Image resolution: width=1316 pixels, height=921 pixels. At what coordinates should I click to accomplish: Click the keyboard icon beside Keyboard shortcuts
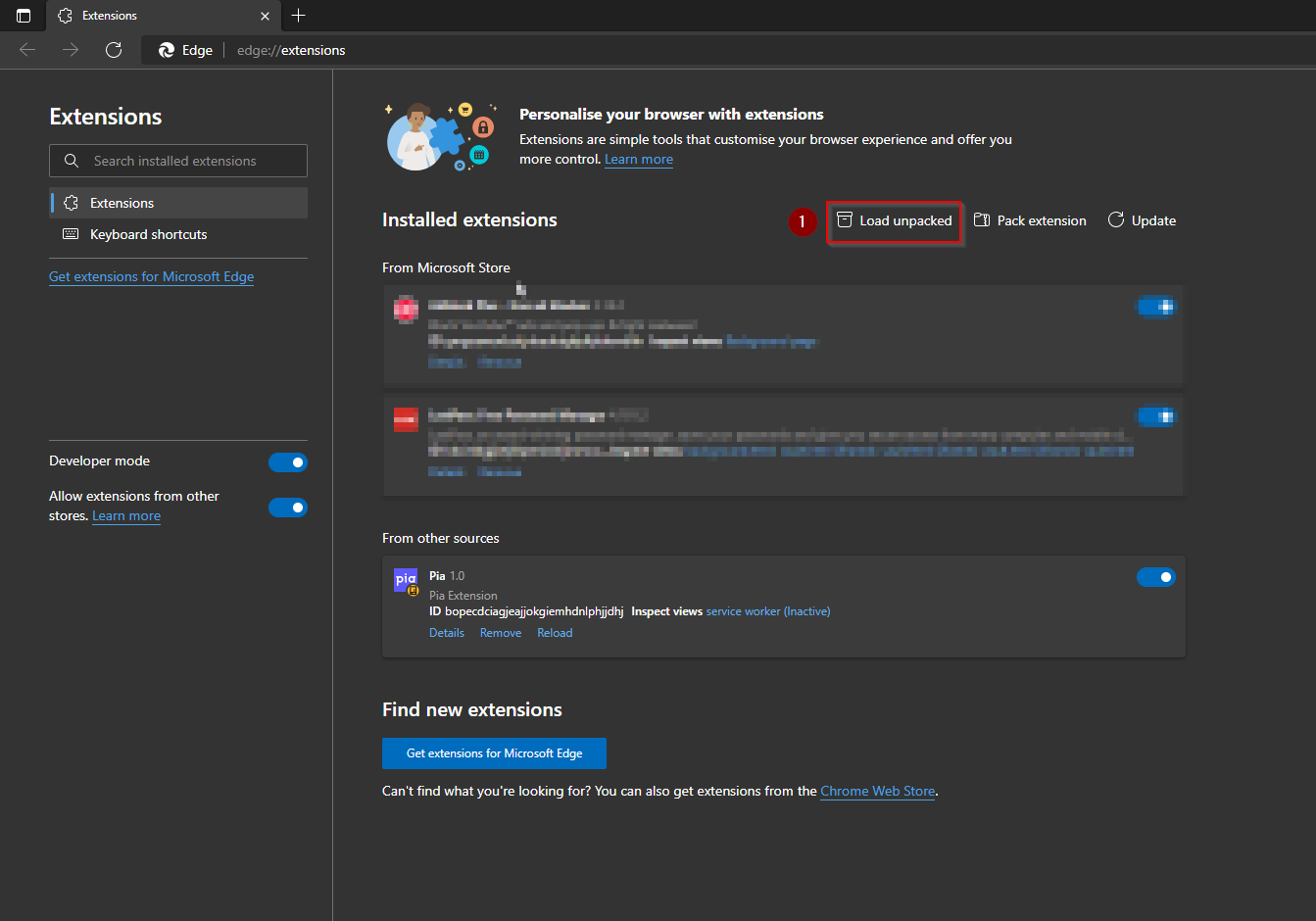pyautogui.click(x=71, y=234)
